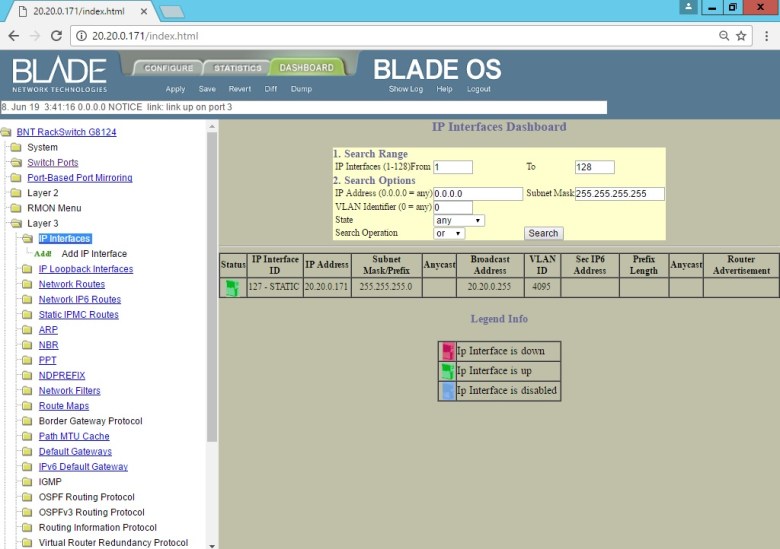This screenshot has height=549, width=780.
Task: Click the IP Address search field
Action: point(478,193)
